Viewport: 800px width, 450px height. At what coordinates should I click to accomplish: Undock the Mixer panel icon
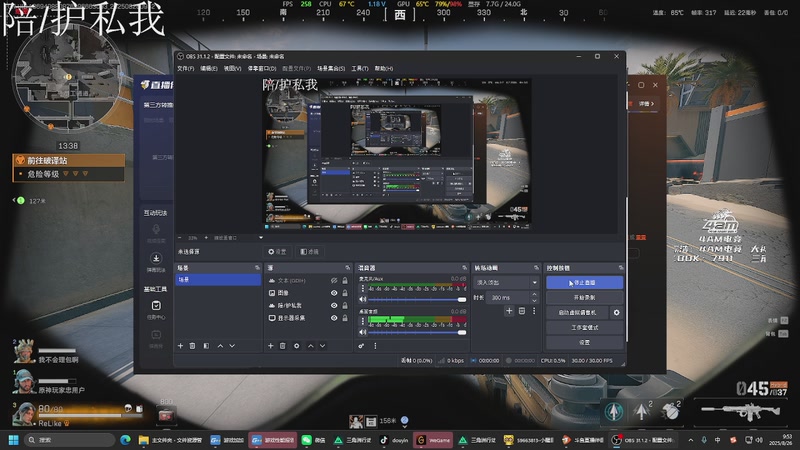464,268
